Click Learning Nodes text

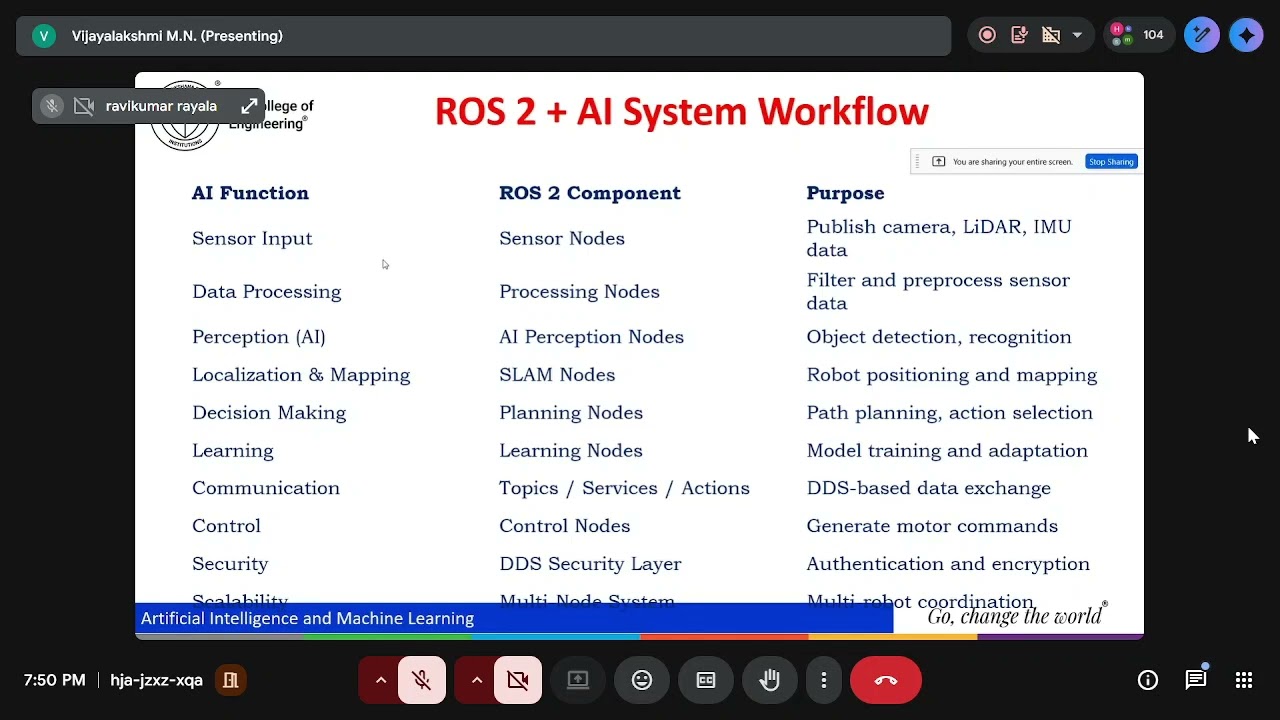pos(571,451)
